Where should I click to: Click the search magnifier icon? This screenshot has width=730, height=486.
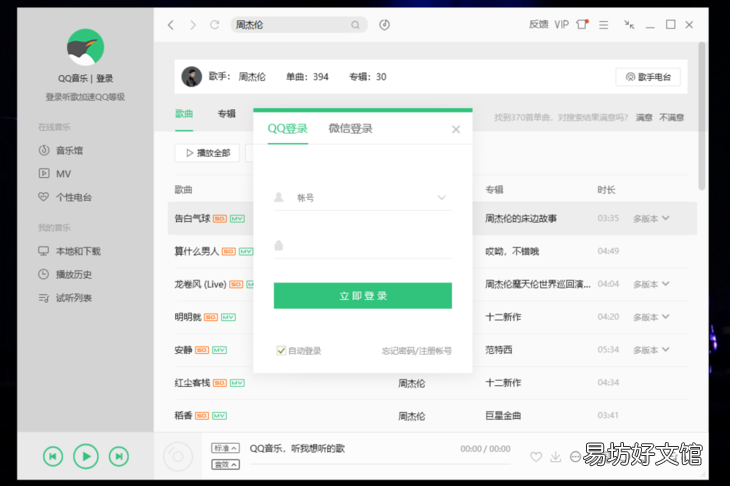pos(355,25)
